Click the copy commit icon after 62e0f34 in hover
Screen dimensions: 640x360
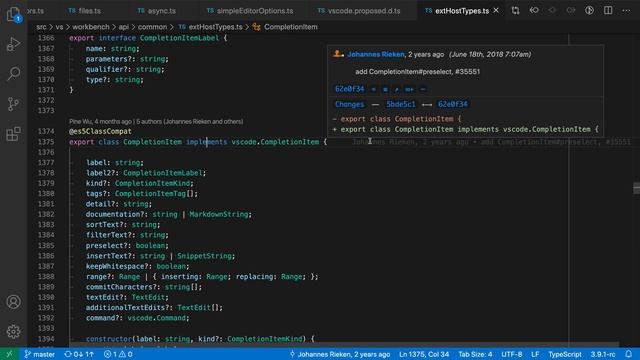click(373, 89)
